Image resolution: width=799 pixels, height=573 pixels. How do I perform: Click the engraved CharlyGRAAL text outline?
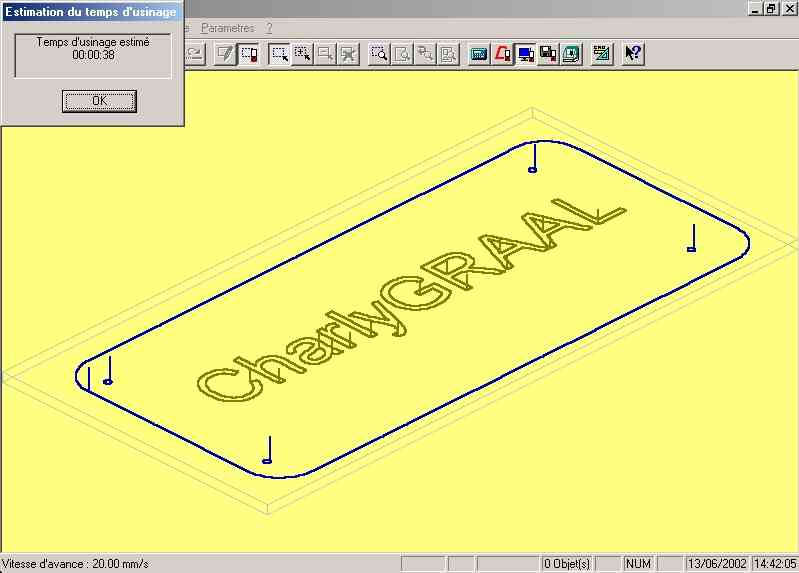411,301
